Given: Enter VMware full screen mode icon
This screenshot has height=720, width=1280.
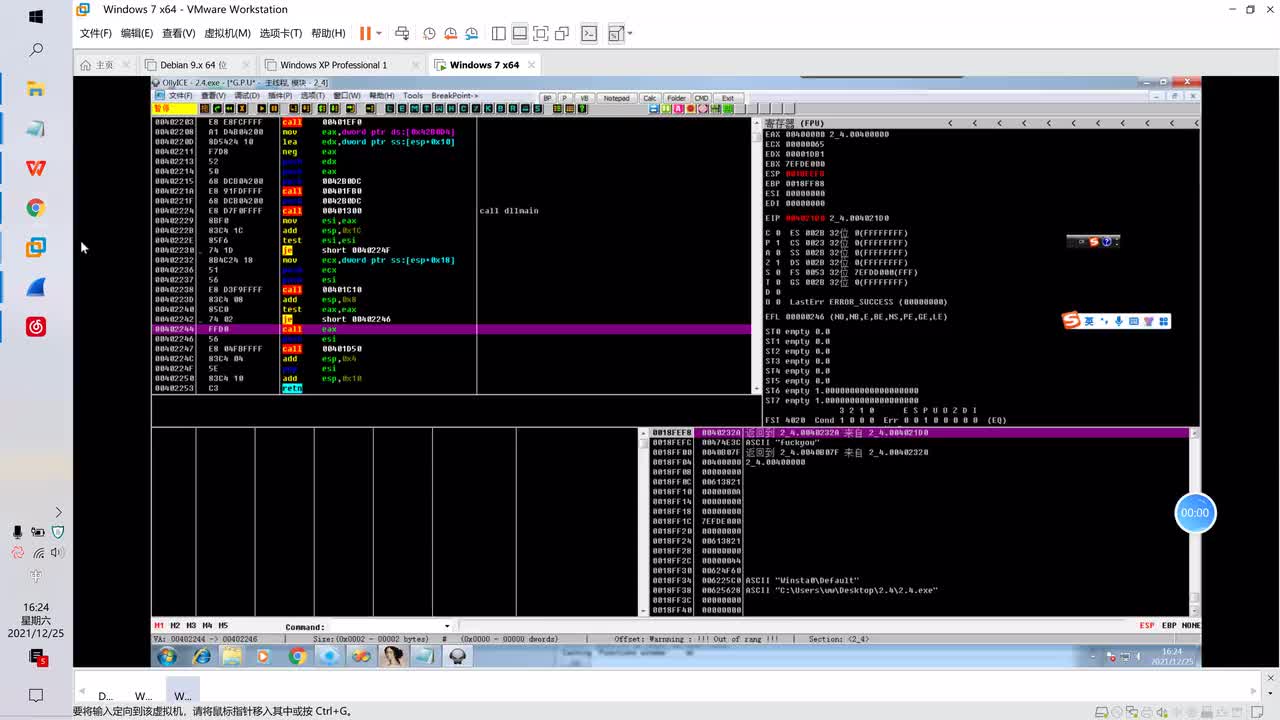Looking at the screenshot, I should (x=541, y=33).
